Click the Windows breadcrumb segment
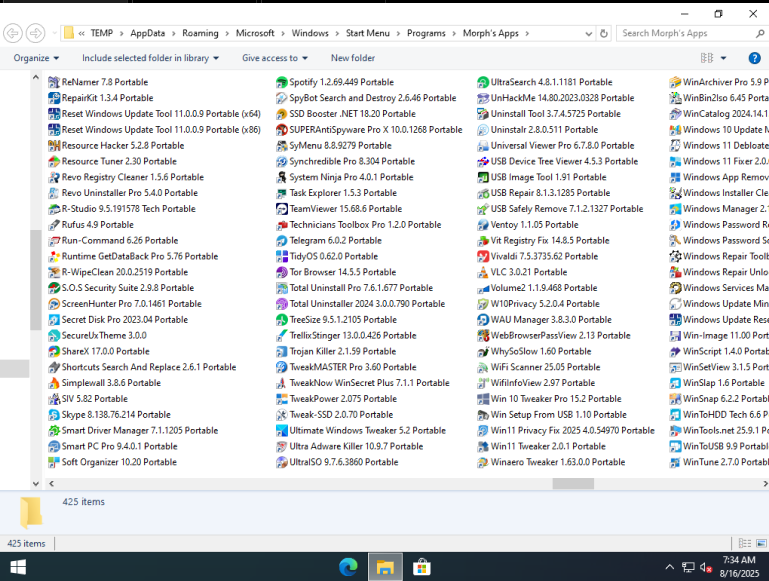Image resolution: width=769 pixels, height=581 pixels. tap(310, 33)
